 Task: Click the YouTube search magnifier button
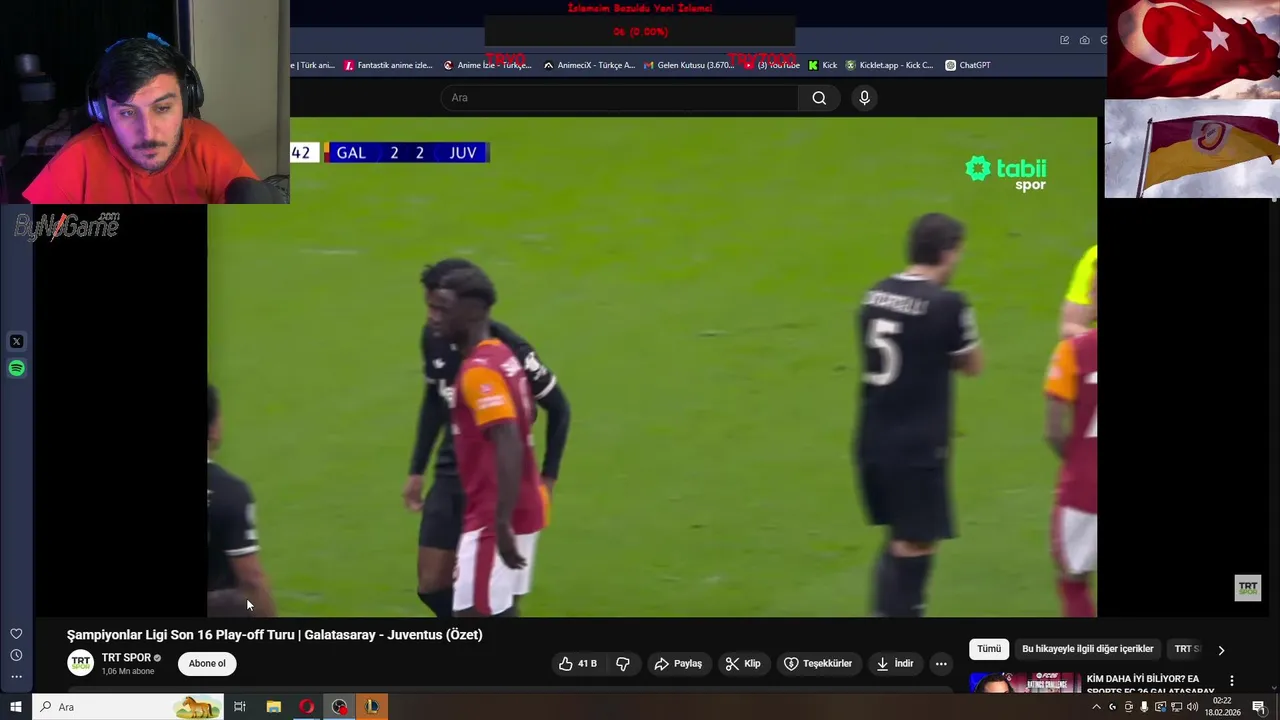(819, 97)
